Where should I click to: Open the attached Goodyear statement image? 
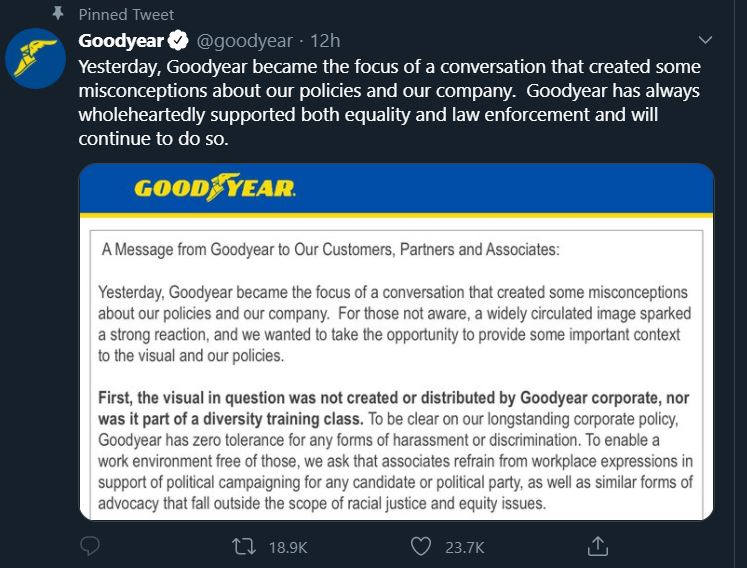[x=396, y=380]
